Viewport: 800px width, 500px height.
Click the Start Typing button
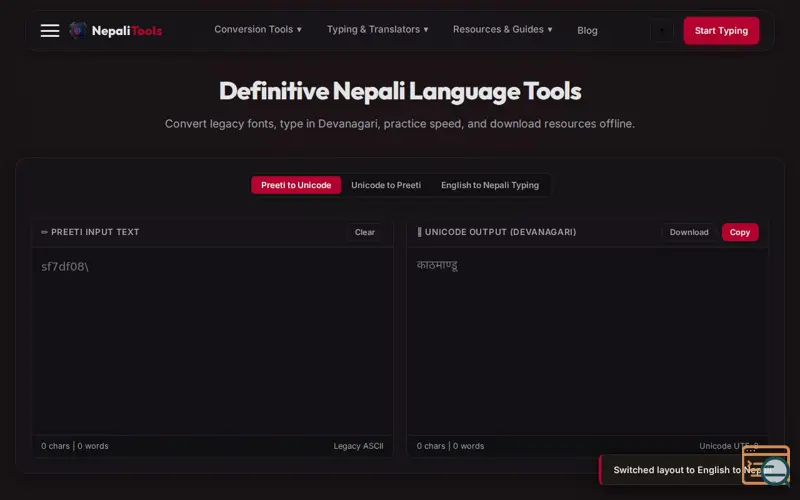click(x=721, y=31)
